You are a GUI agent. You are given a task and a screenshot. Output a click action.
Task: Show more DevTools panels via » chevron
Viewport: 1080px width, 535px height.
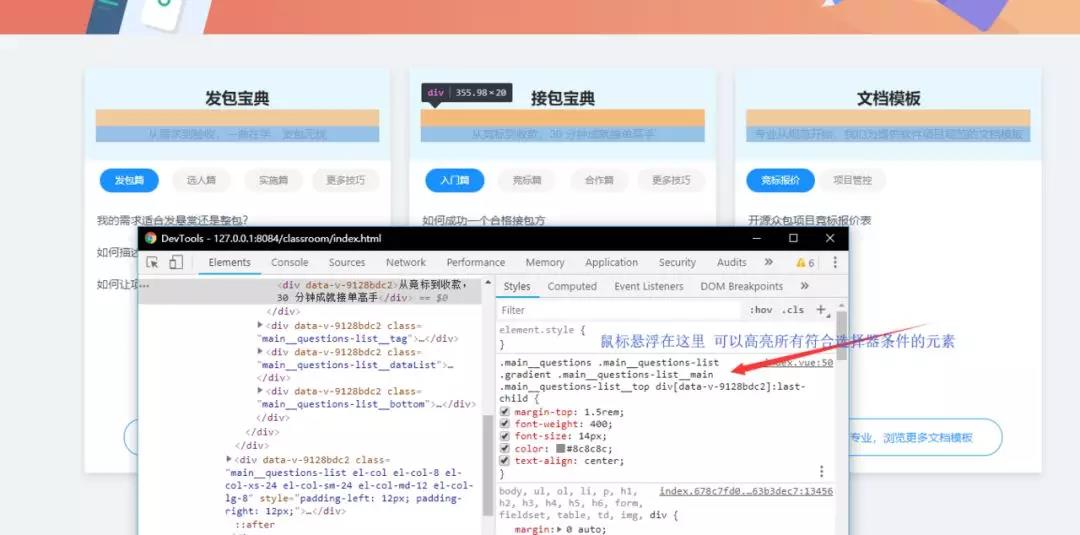[x=768, y=262]
